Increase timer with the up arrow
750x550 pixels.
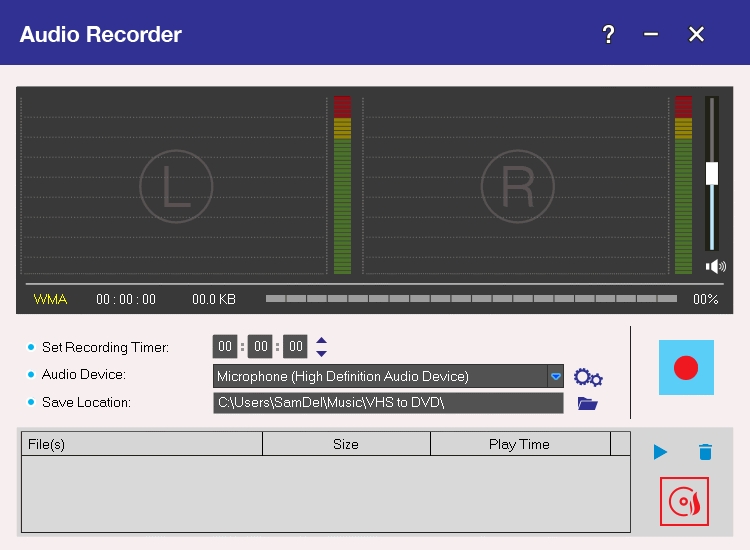[x=321, y=341]
